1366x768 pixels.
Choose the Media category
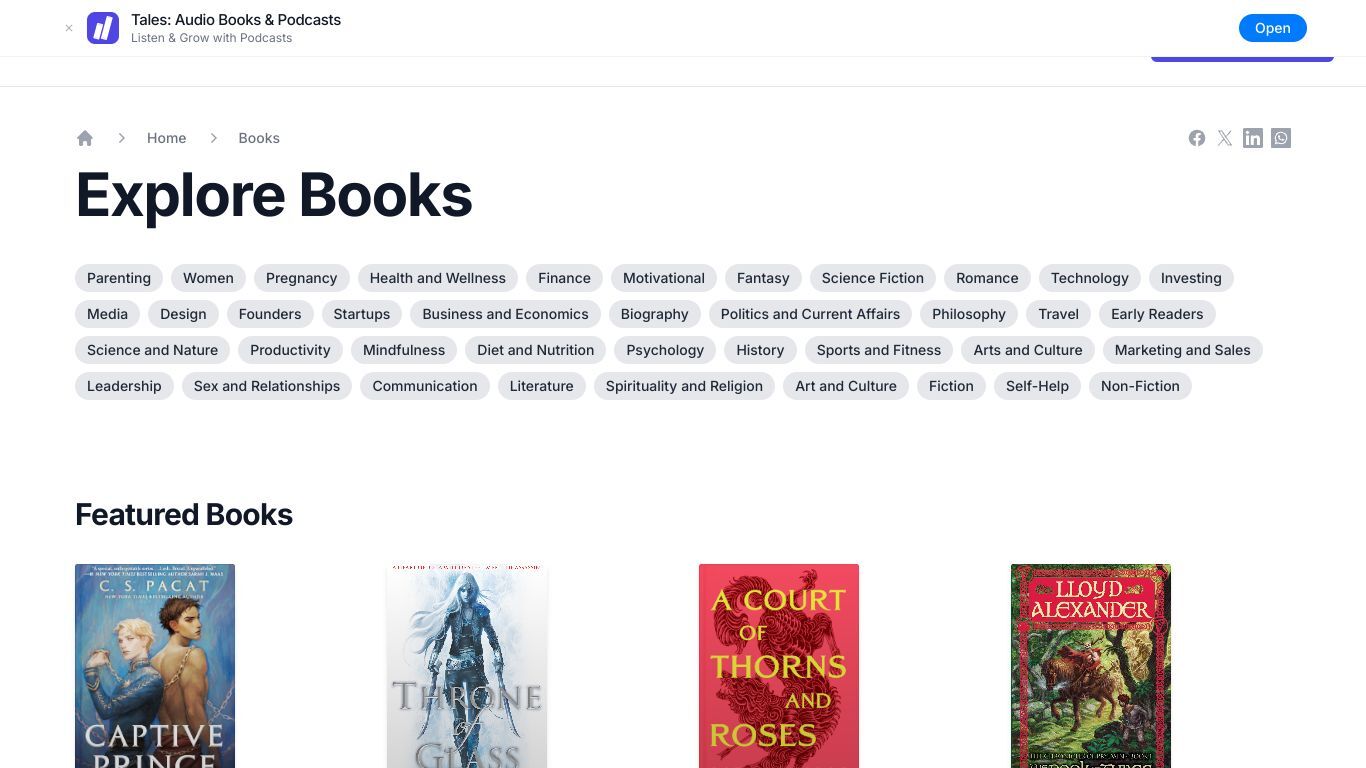point(107,314)
